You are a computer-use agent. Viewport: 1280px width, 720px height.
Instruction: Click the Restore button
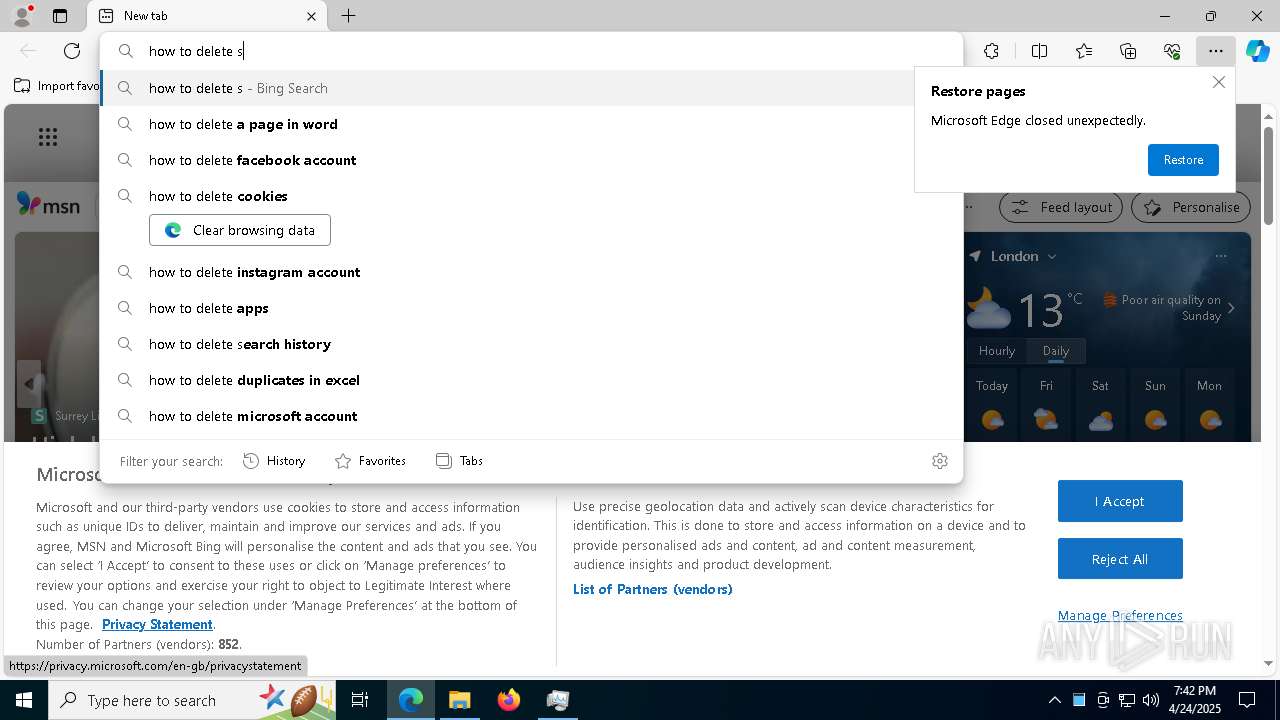click(1183, 160)
